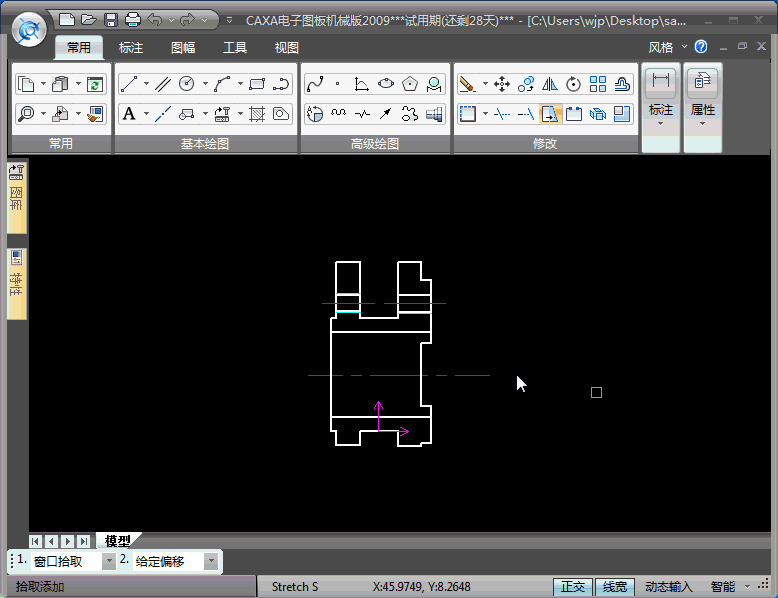Toggle the highlighted Stretch tool
The width and height of the screenshot is (778, 598).
pos(550,114)
